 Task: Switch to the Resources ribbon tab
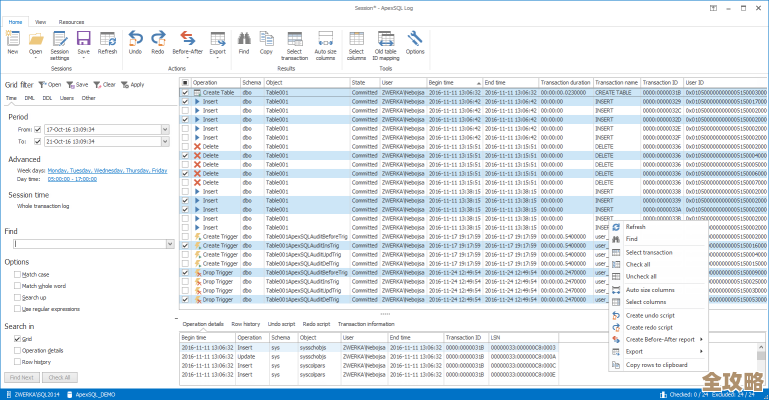pyautogui.click(x=71, y=20)
